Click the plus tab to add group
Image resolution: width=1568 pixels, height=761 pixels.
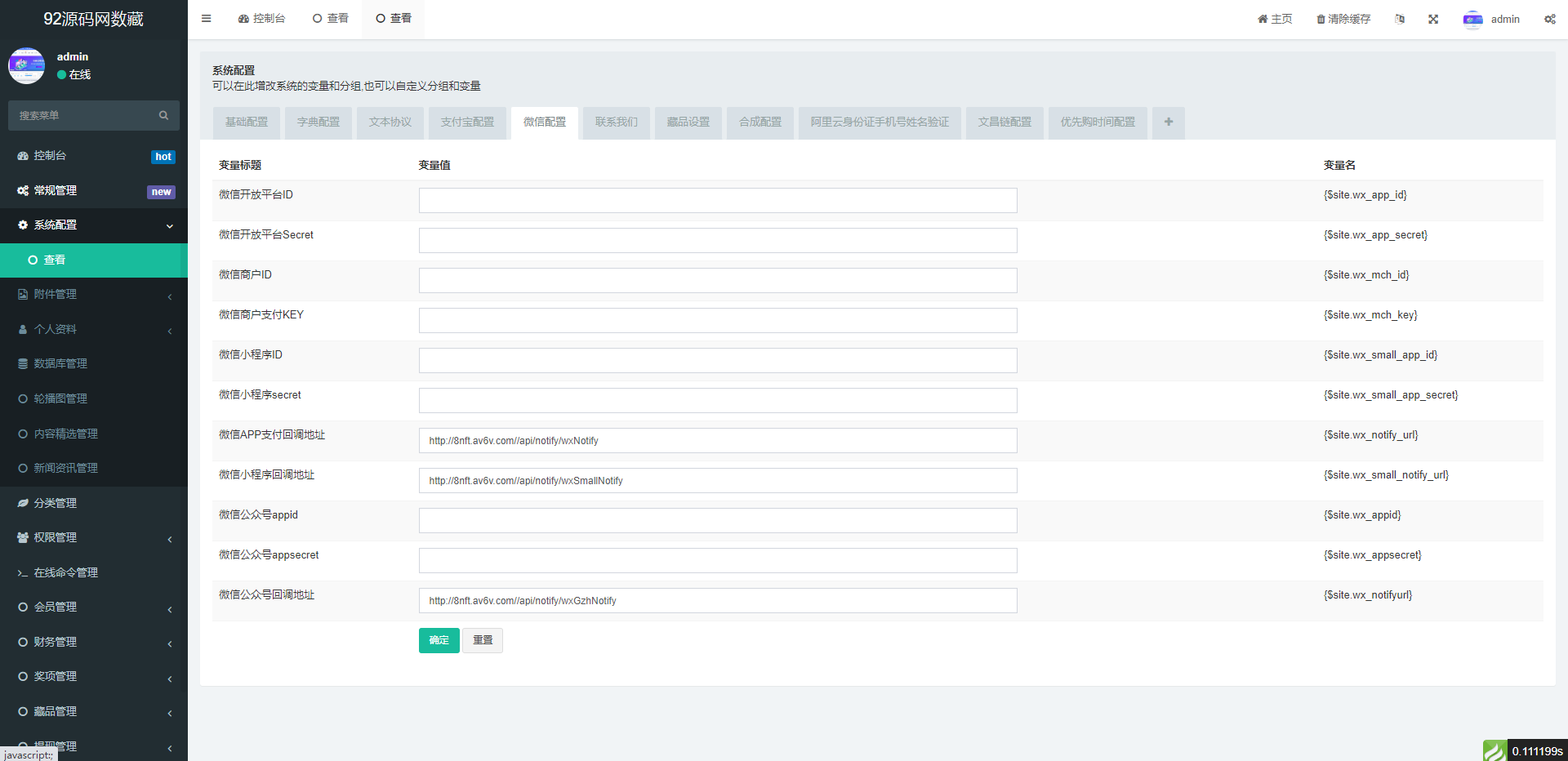coord(1168,122)
